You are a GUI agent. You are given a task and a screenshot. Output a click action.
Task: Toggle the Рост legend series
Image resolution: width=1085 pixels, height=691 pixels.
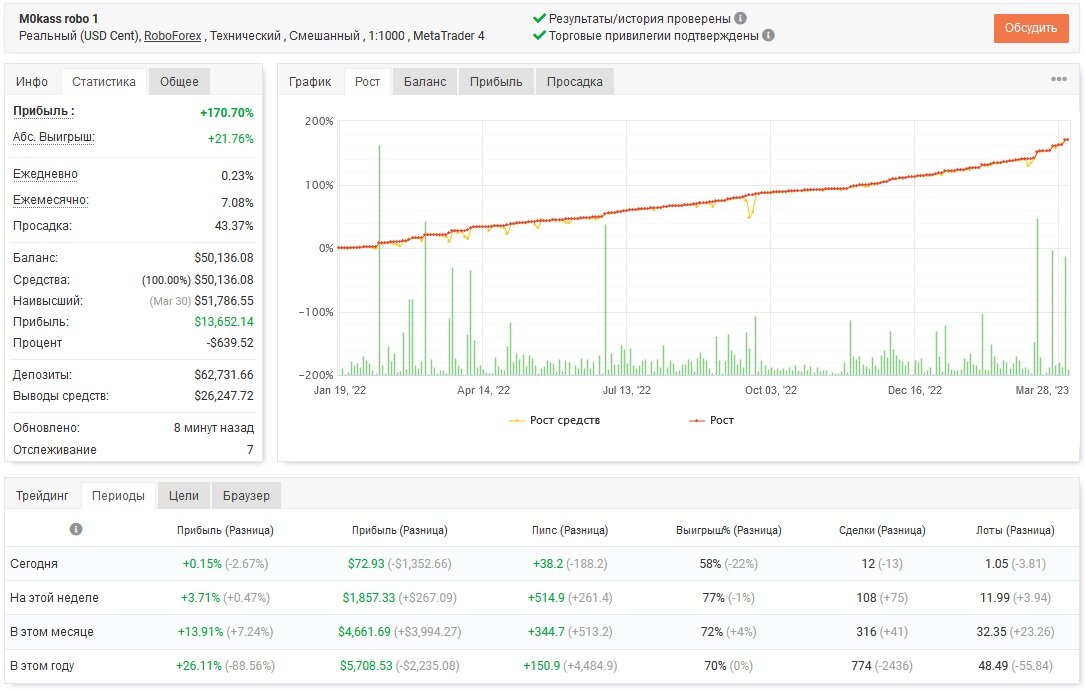pos(711,421)
